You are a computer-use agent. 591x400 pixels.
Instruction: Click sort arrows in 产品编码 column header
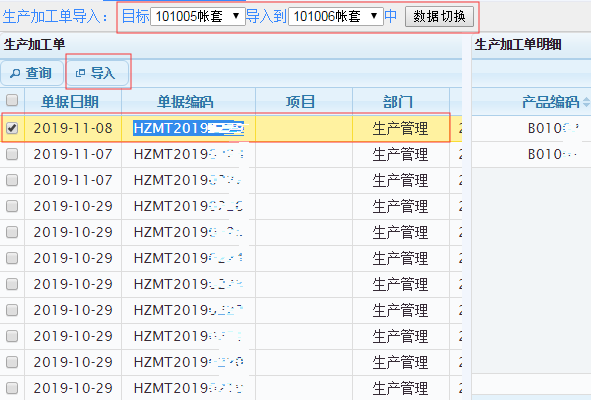click(x=586, y=102)
